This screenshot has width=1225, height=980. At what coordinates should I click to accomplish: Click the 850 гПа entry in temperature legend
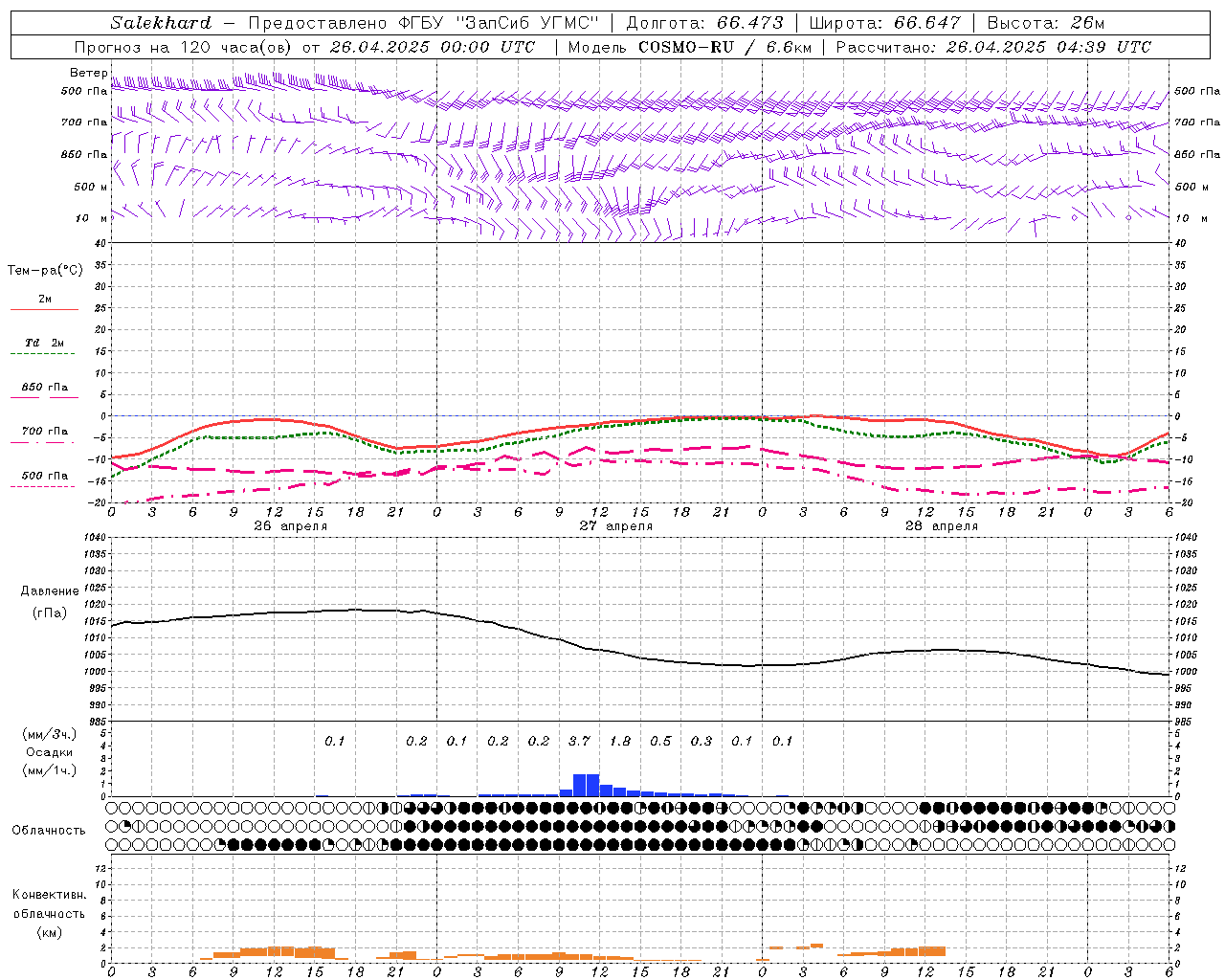tap(44, 388)
